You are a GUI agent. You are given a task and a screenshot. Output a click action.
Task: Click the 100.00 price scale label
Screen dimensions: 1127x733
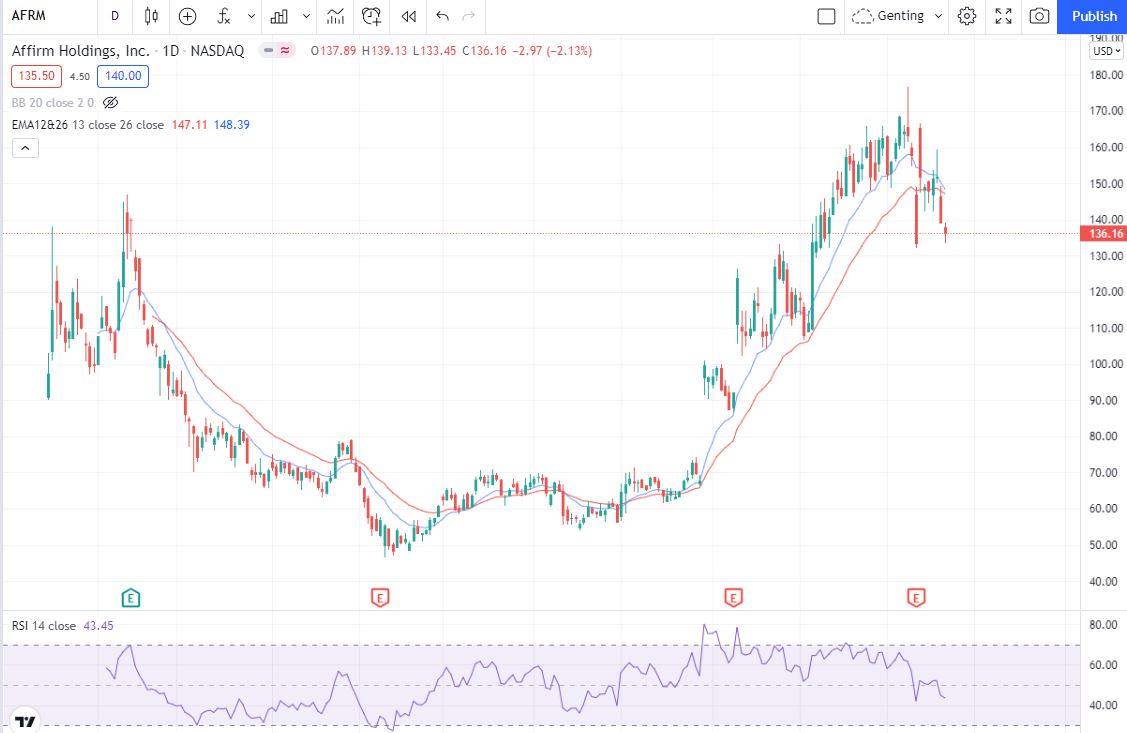(1106, 364)
